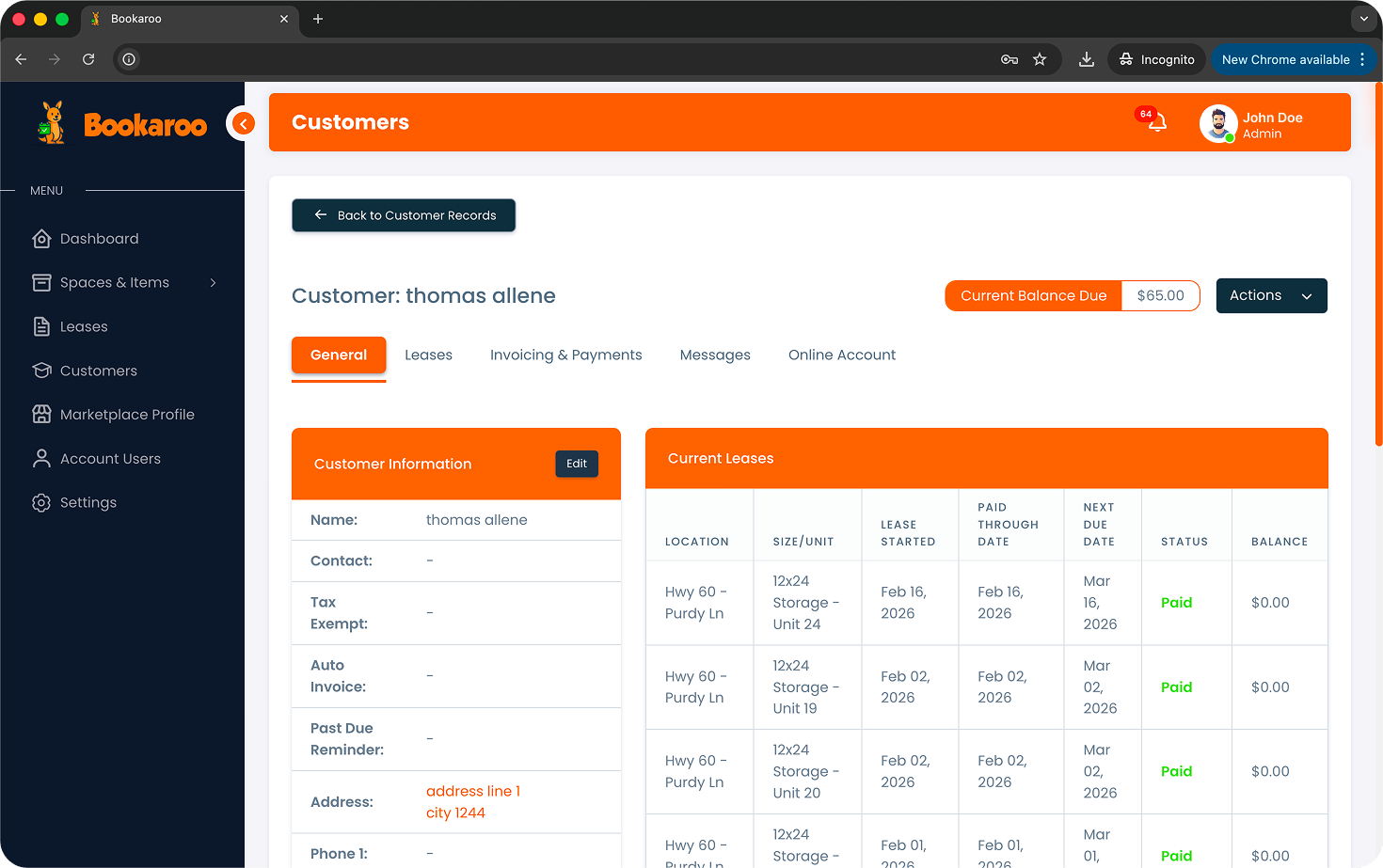Click Back to Customer Records
Viewport: 1383px width, 868px height.
403,215
